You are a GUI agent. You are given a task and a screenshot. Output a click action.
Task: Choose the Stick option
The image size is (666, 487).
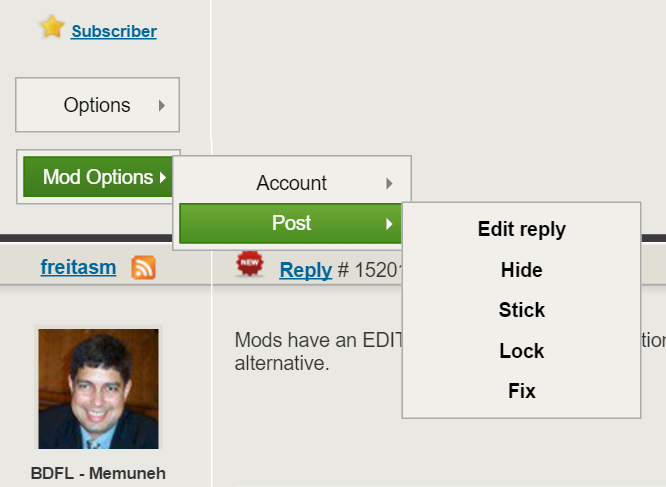pyautogui.click(x=522, y=310)
